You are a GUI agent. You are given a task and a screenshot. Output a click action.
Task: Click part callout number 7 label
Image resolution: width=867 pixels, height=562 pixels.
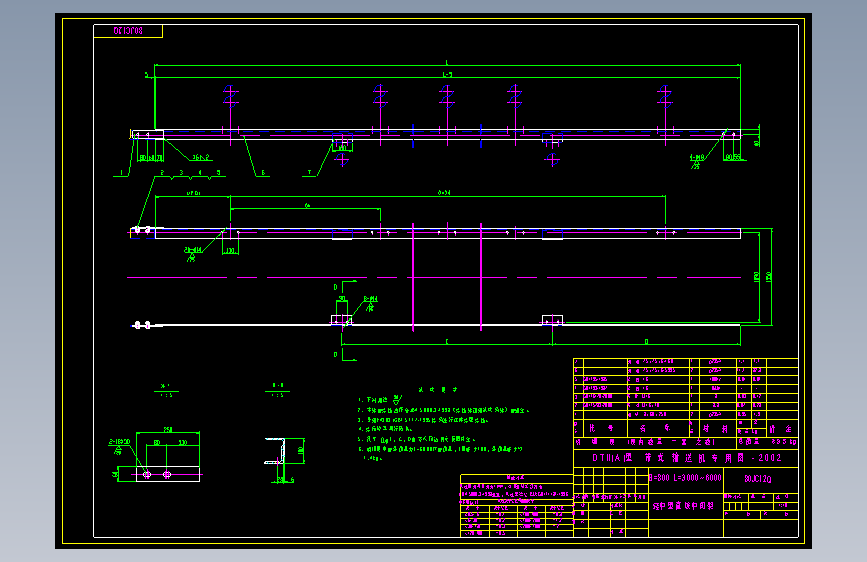[310, 173]
